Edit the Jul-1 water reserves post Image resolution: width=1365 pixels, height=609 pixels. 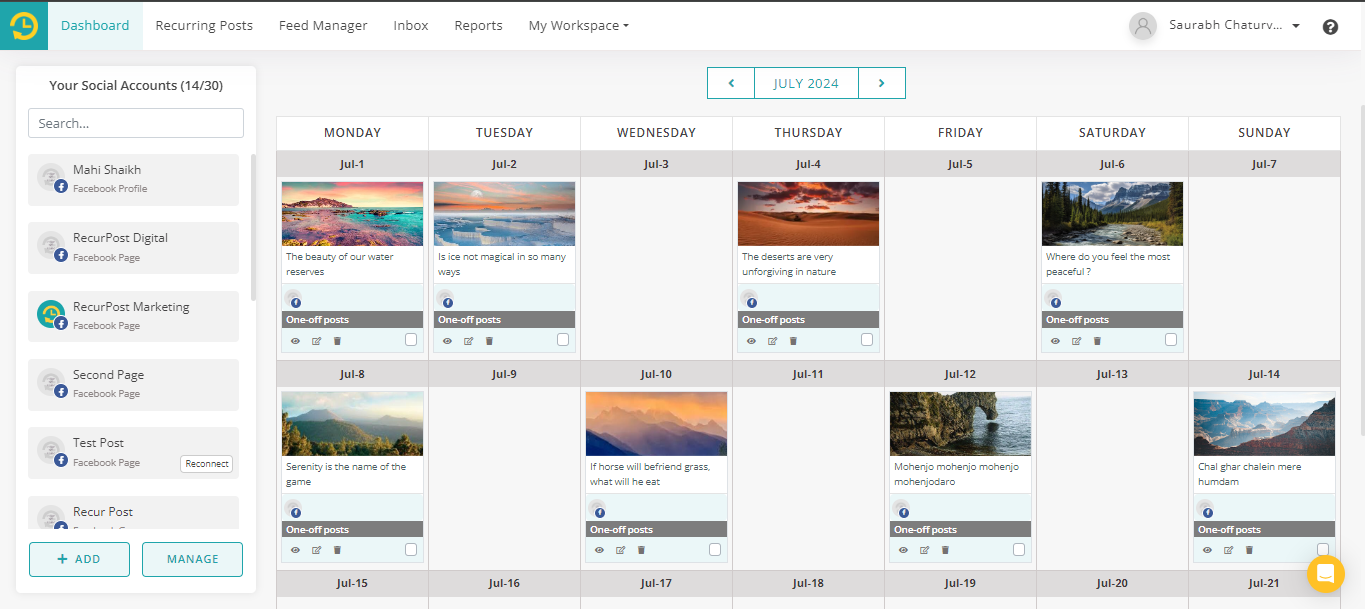tap(316, 341)
